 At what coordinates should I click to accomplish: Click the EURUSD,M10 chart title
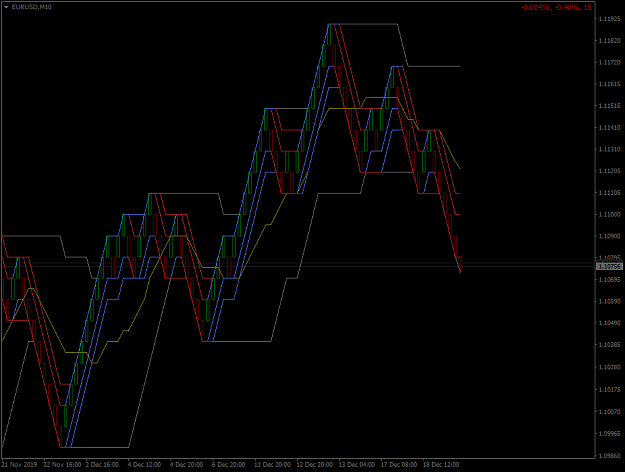pos(31,7)
